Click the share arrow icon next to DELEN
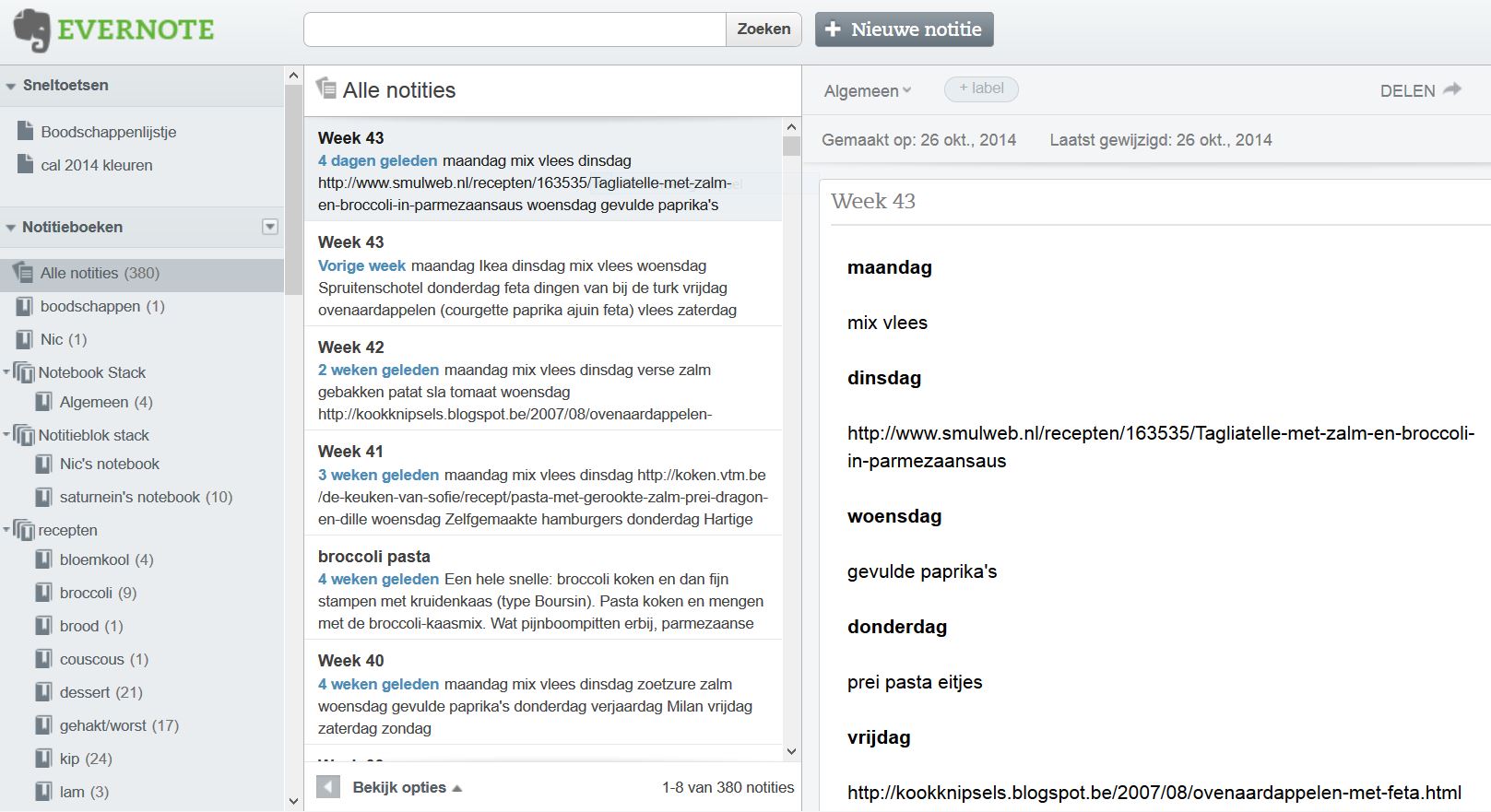The height and width of the screenshot is (812, 1491). pyautogui.click(x=1452, y=89)
